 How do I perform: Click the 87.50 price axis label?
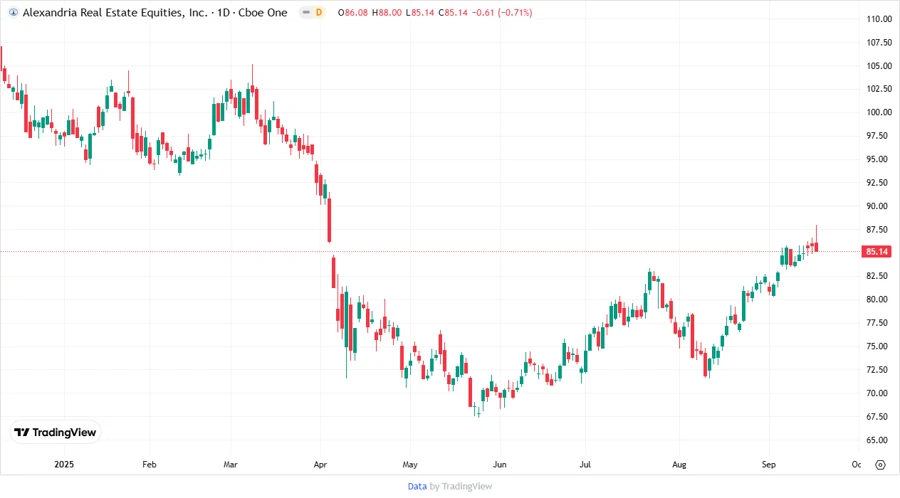879,229
